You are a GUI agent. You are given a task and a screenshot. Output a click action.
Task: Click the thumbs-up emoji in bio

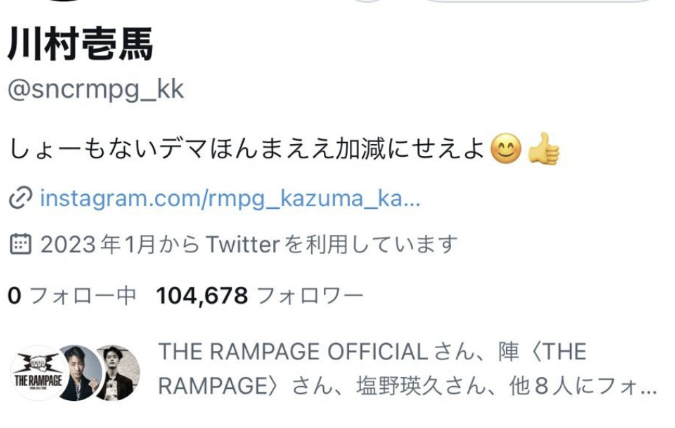[544, 149]
